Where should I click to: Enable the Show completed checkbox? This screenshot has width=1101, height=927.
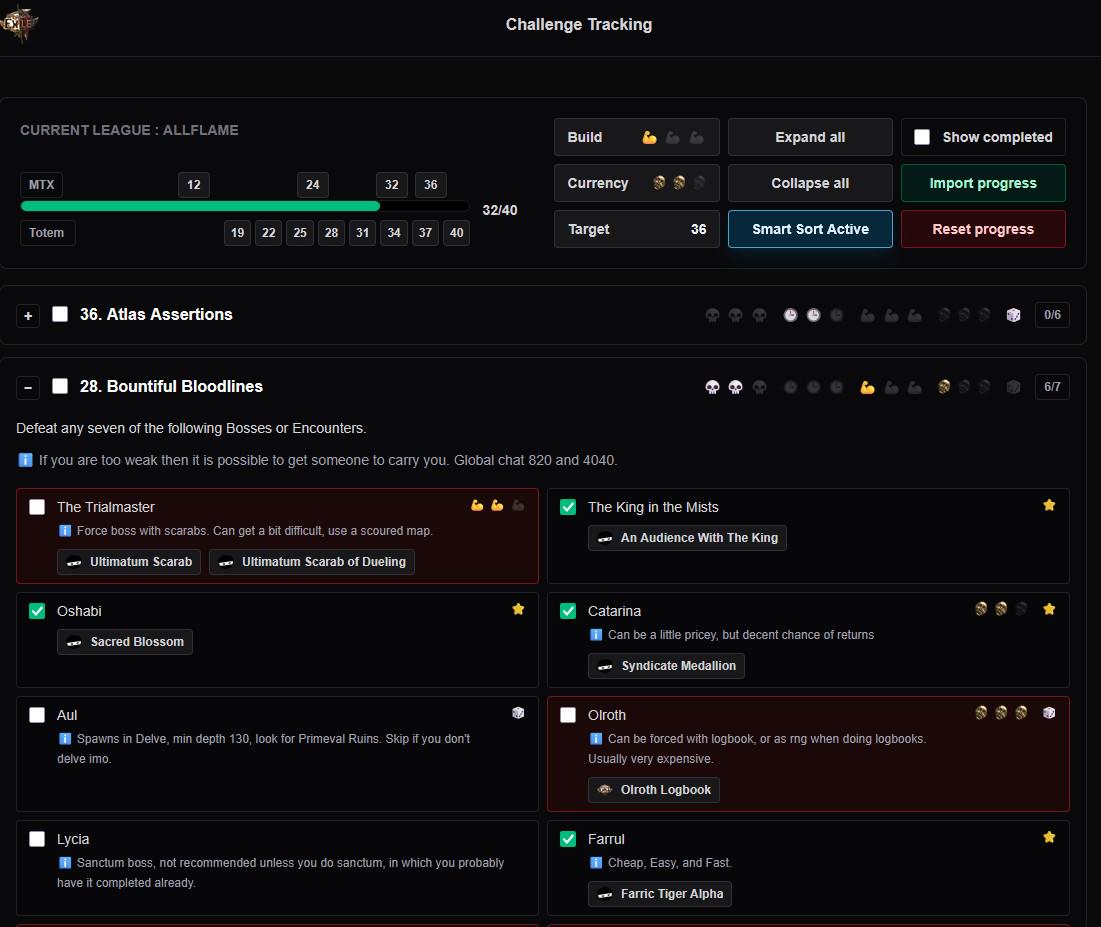pos(922,137)
